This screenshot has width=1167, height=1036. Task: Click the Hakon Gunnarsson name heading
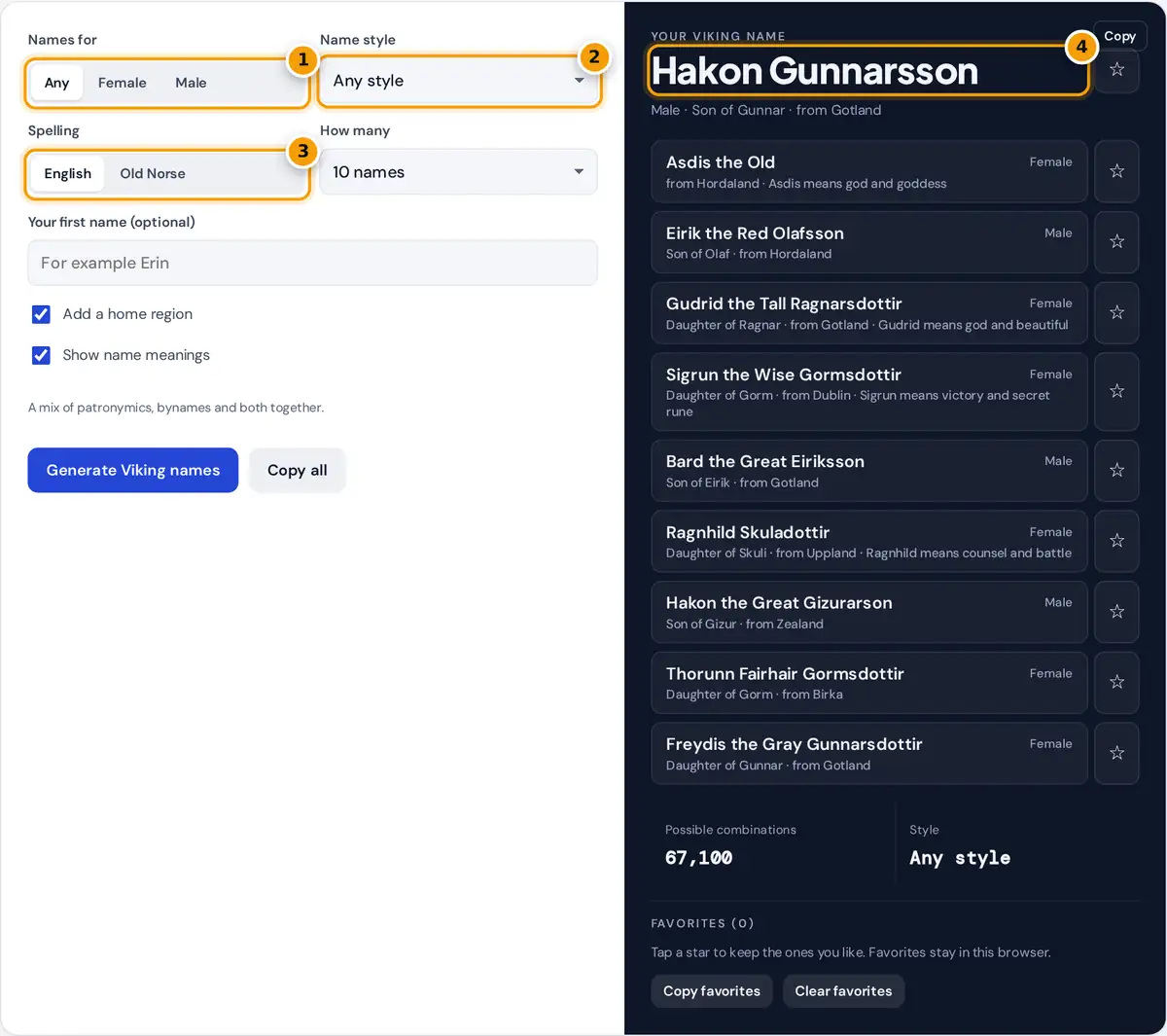click(x=815, y=71)
